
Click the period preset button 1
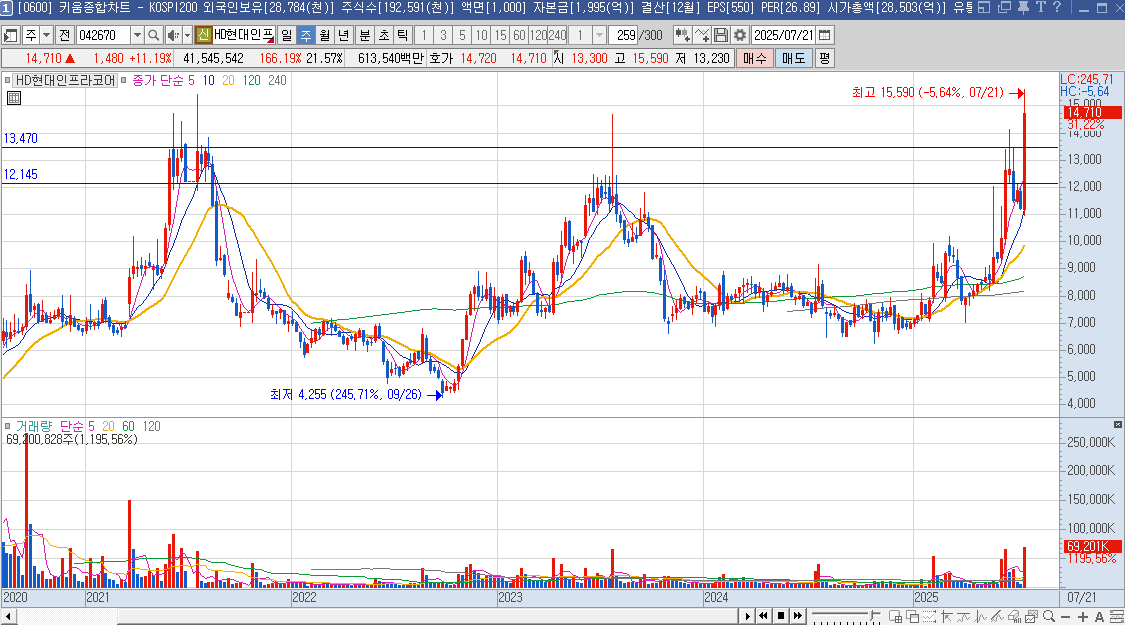(424, 35)
